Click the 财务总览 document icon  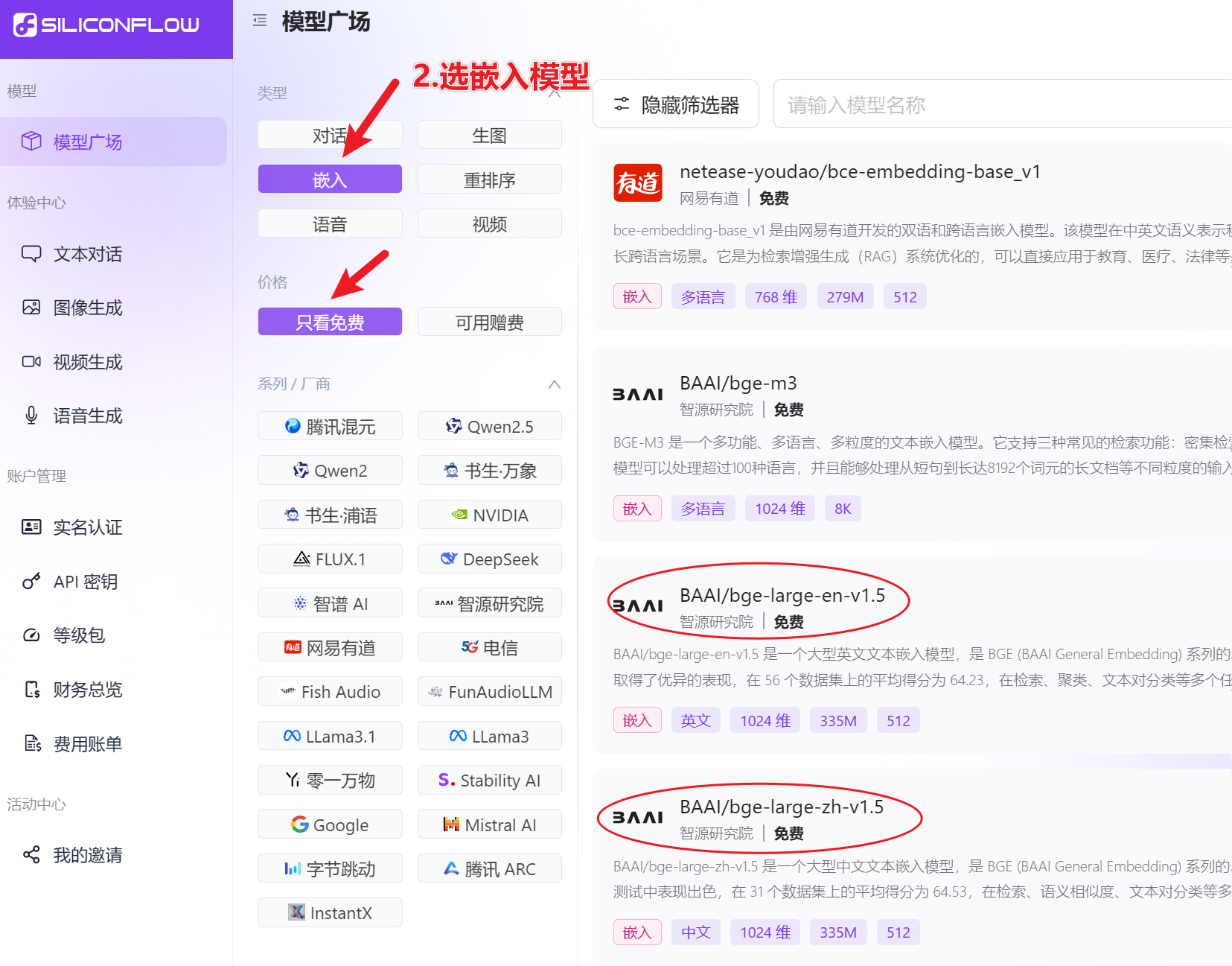(x=31, y=690)
